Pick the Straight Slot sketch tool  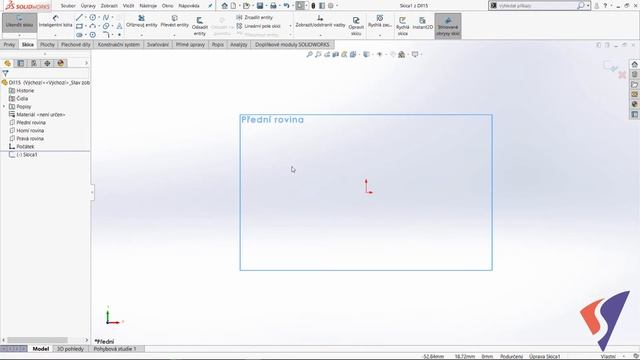tap(80, 35)
